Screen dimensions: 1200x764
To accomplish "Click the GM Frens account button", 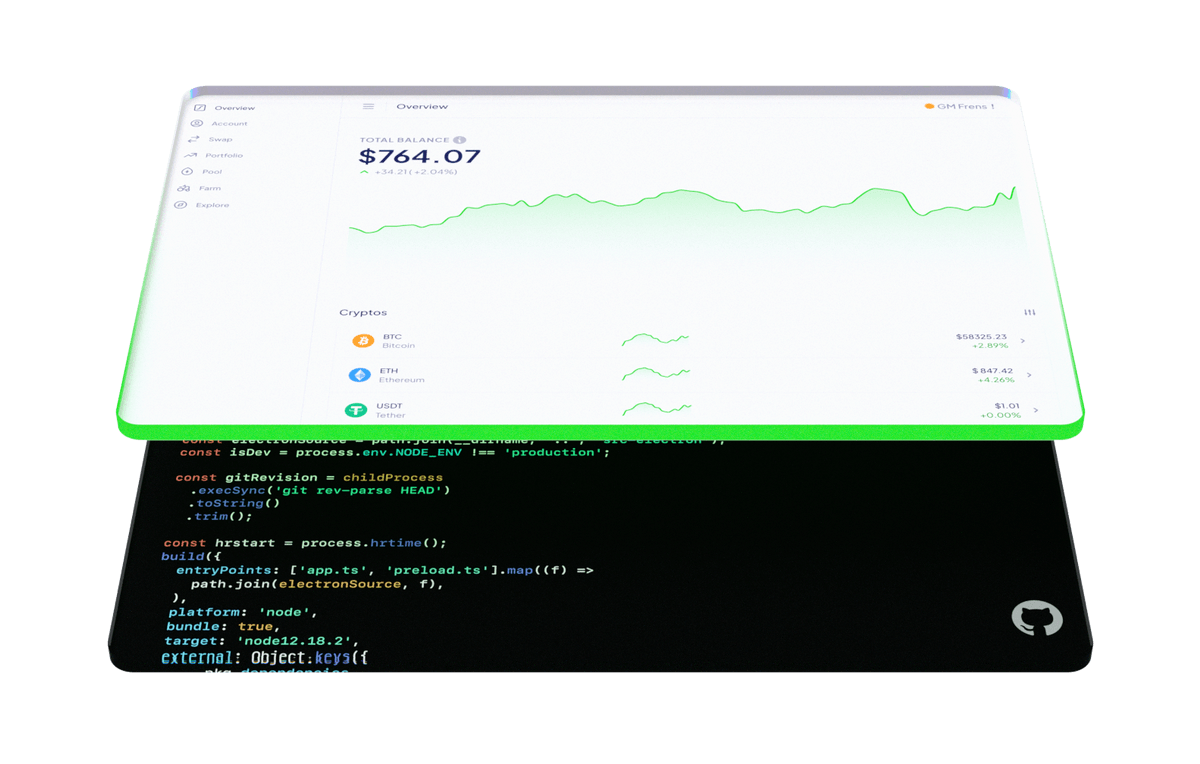I will [x=959, y=106].
